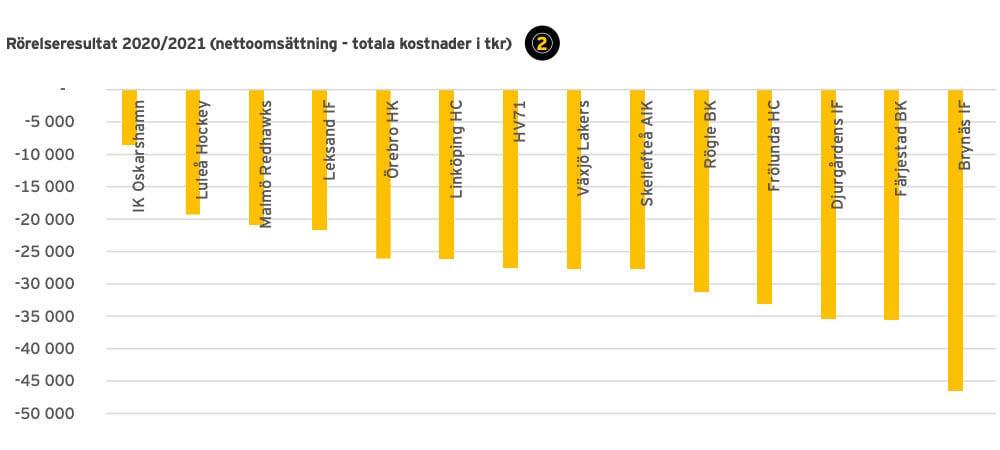Click the HV71 yellow bar
Image resolution: width=1000 pixels, height=450 pixels.
click(510, 179)
